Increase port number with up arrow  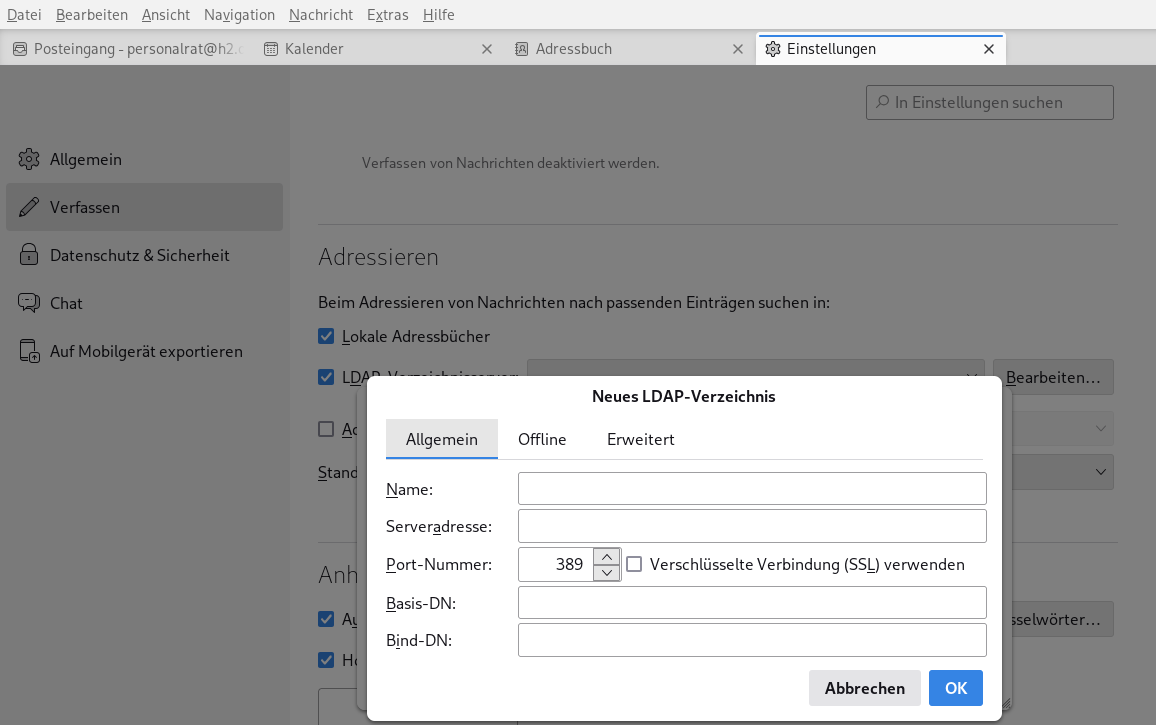[x=607, y=556]
